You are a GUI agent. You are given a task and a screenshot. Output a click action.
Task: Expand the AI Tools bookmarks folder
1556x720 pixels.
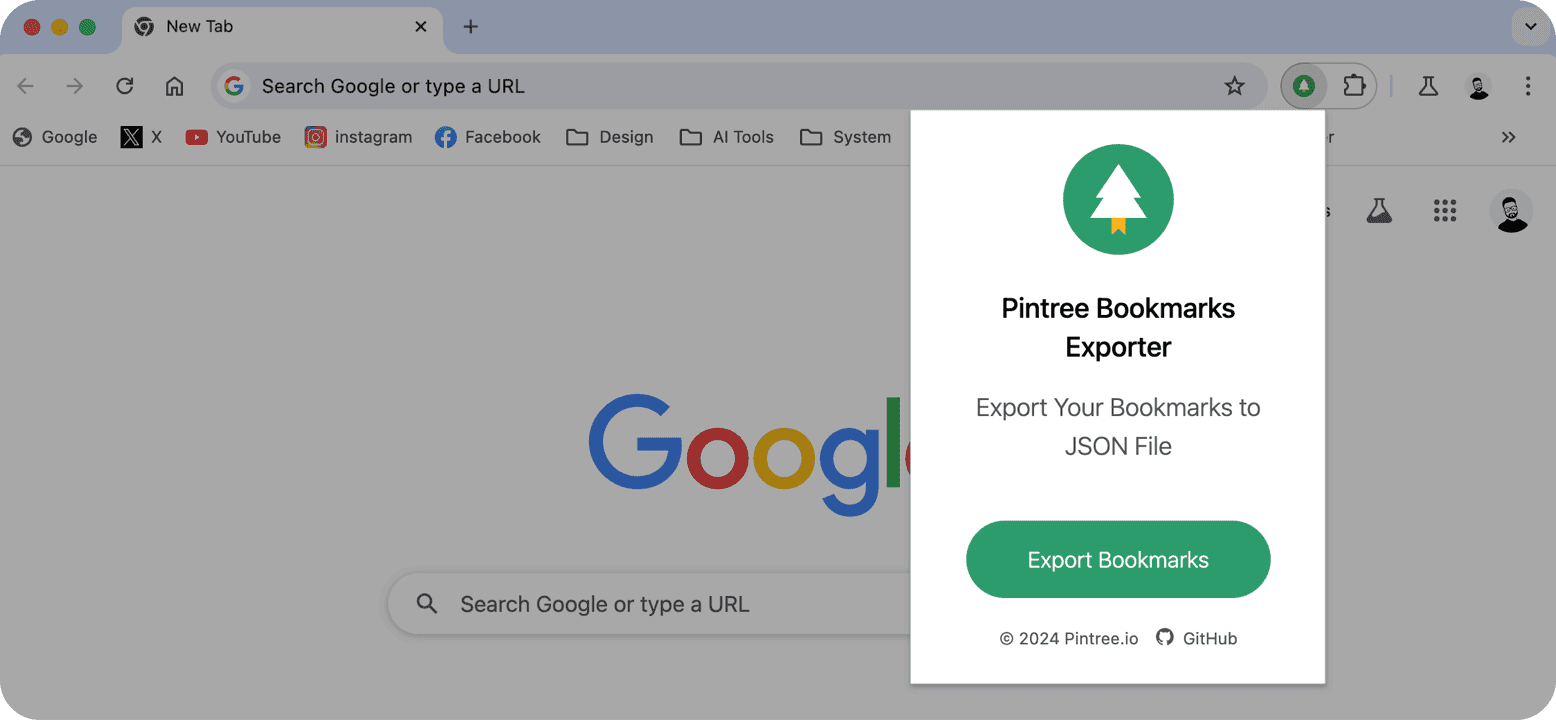tap(727, 137)
